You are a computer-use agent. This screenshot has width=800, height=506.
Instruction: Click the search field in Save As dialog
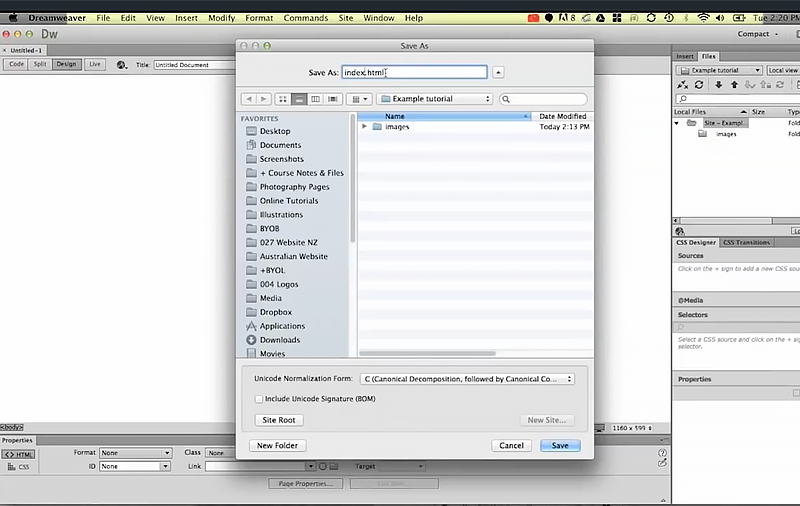pyautogui.click(x=543, y=99)
